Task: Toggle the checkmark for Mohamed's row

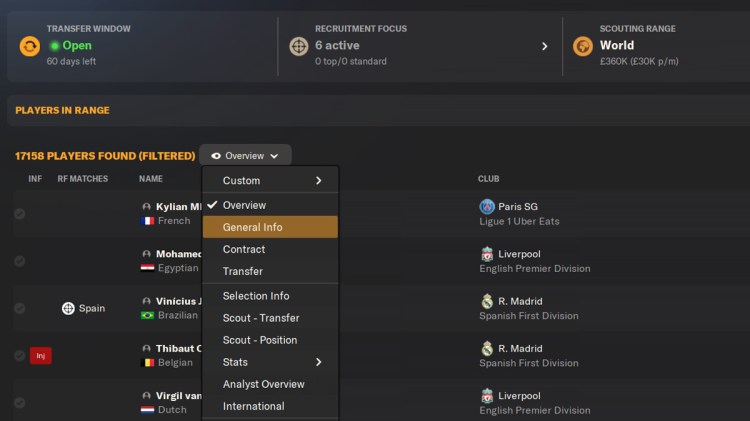Action: [x=19, y=261]
